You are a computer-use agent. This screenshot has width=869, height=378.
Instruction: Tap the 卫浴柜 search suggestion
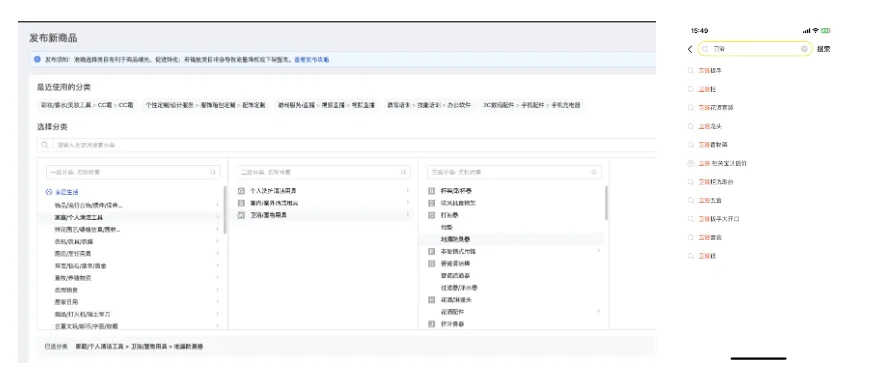click(x=707, y=89)
